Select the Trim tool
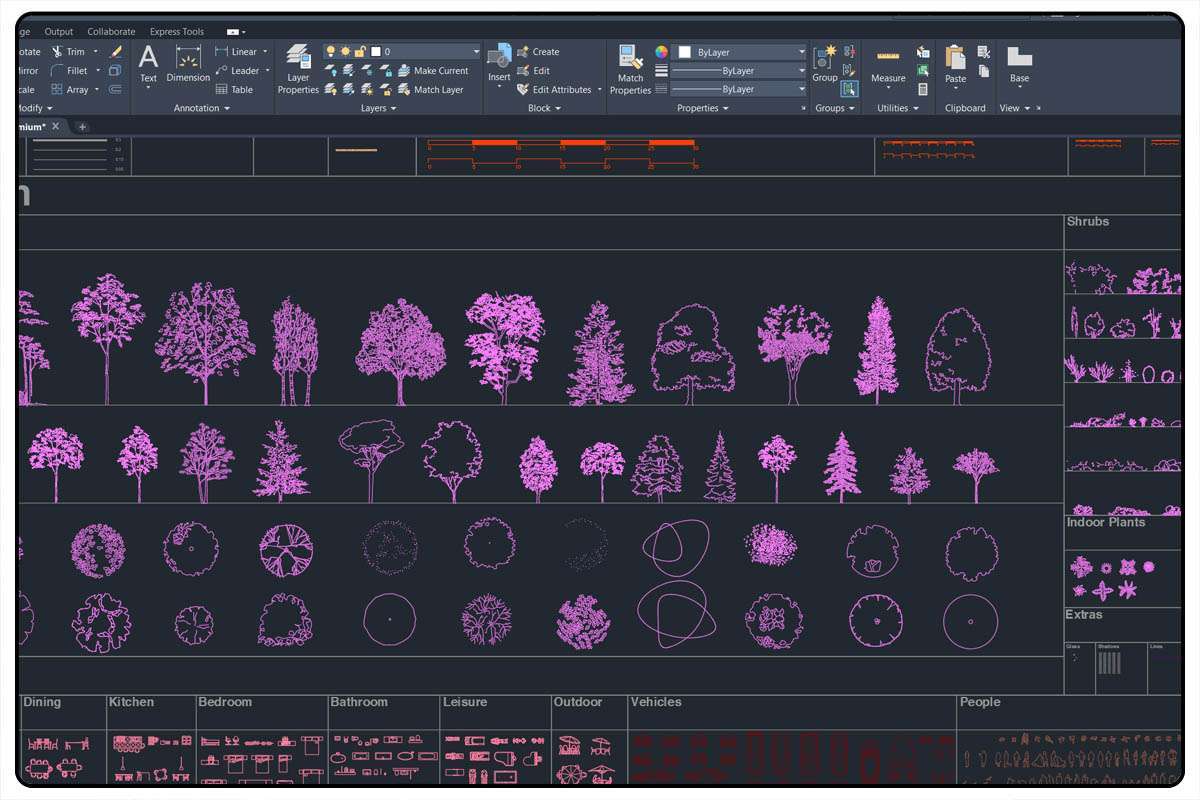The image size is (1200, 800). [70, 51]
